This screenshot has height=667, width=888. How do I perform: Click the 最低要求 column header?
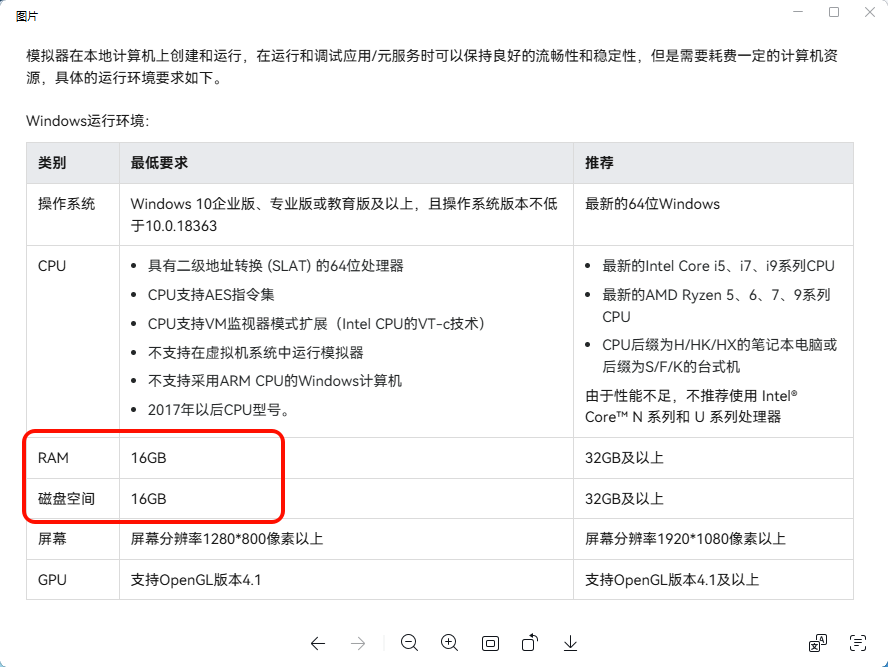click(159, 163)
